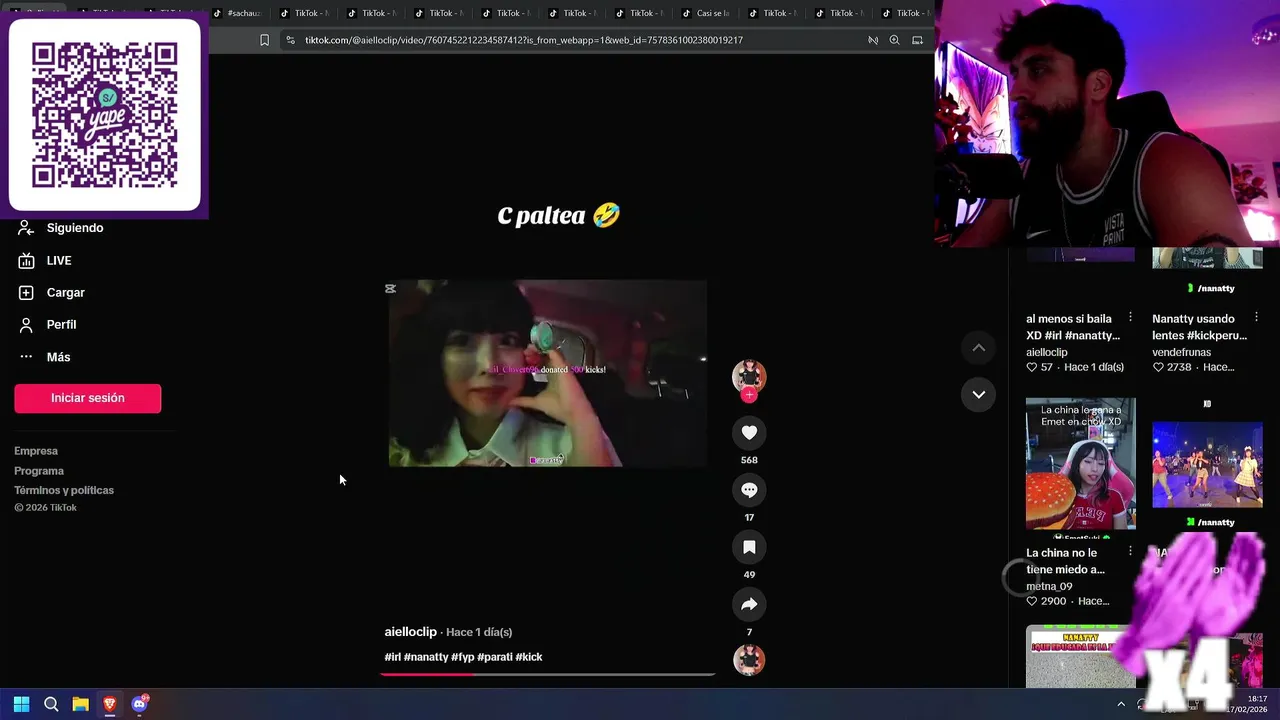
Task: Expand the system tray hidden icons chevron
Action: pyautogui.click(x=1121, y=704)
